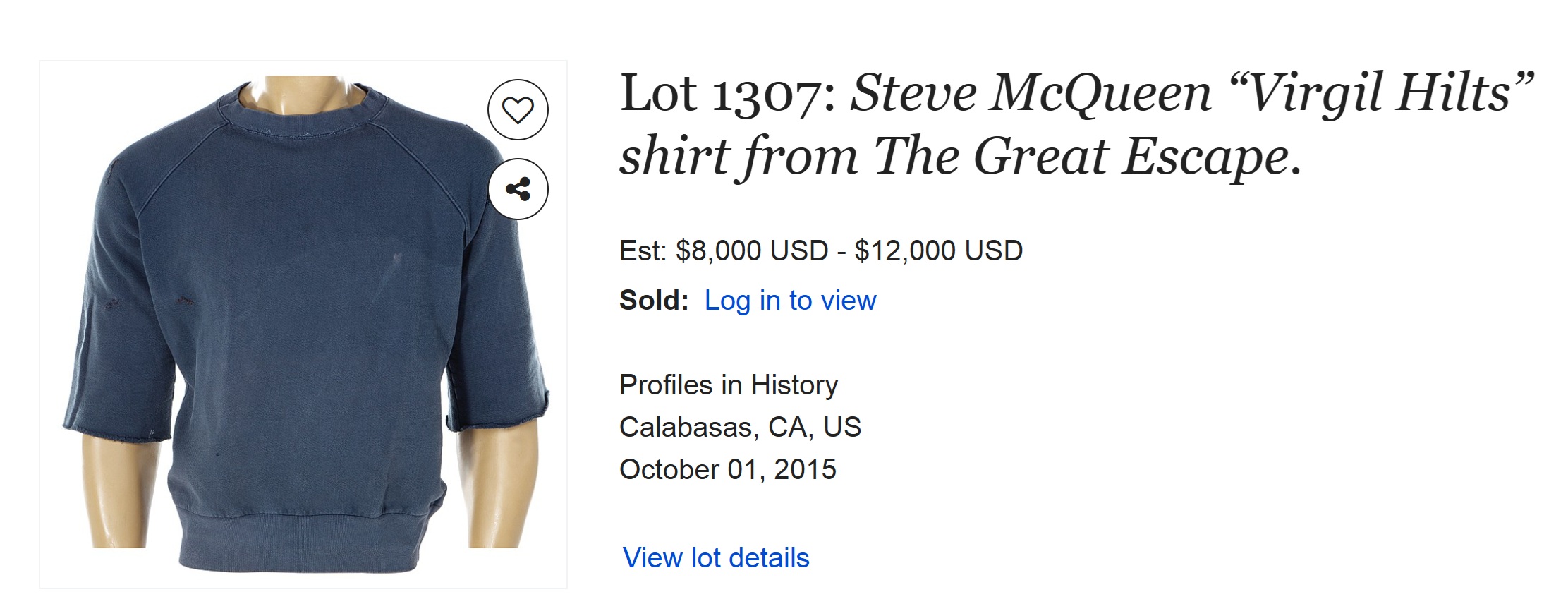Click the "Est:" label
Image resolution: width=1568 pixels, height=616 pixels.
[x=643, y=251]
